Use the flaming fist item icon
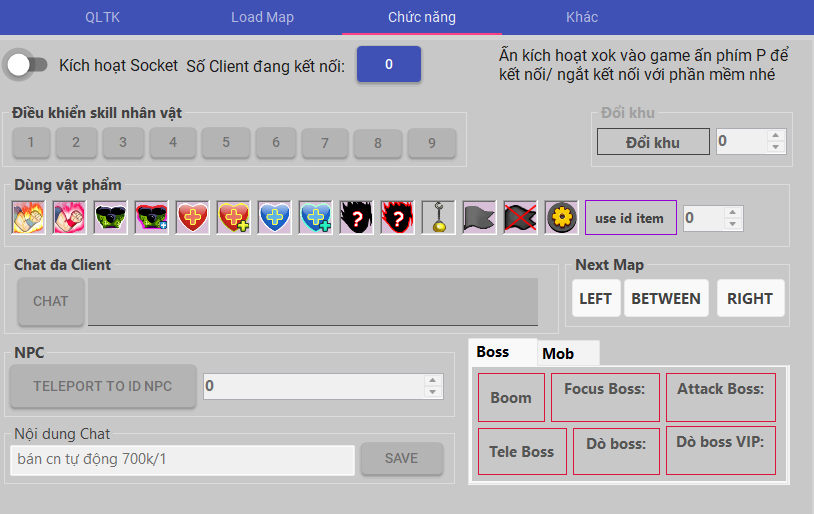Image resolution: width=814 pixels, height=514 pixels. point(29,218)
